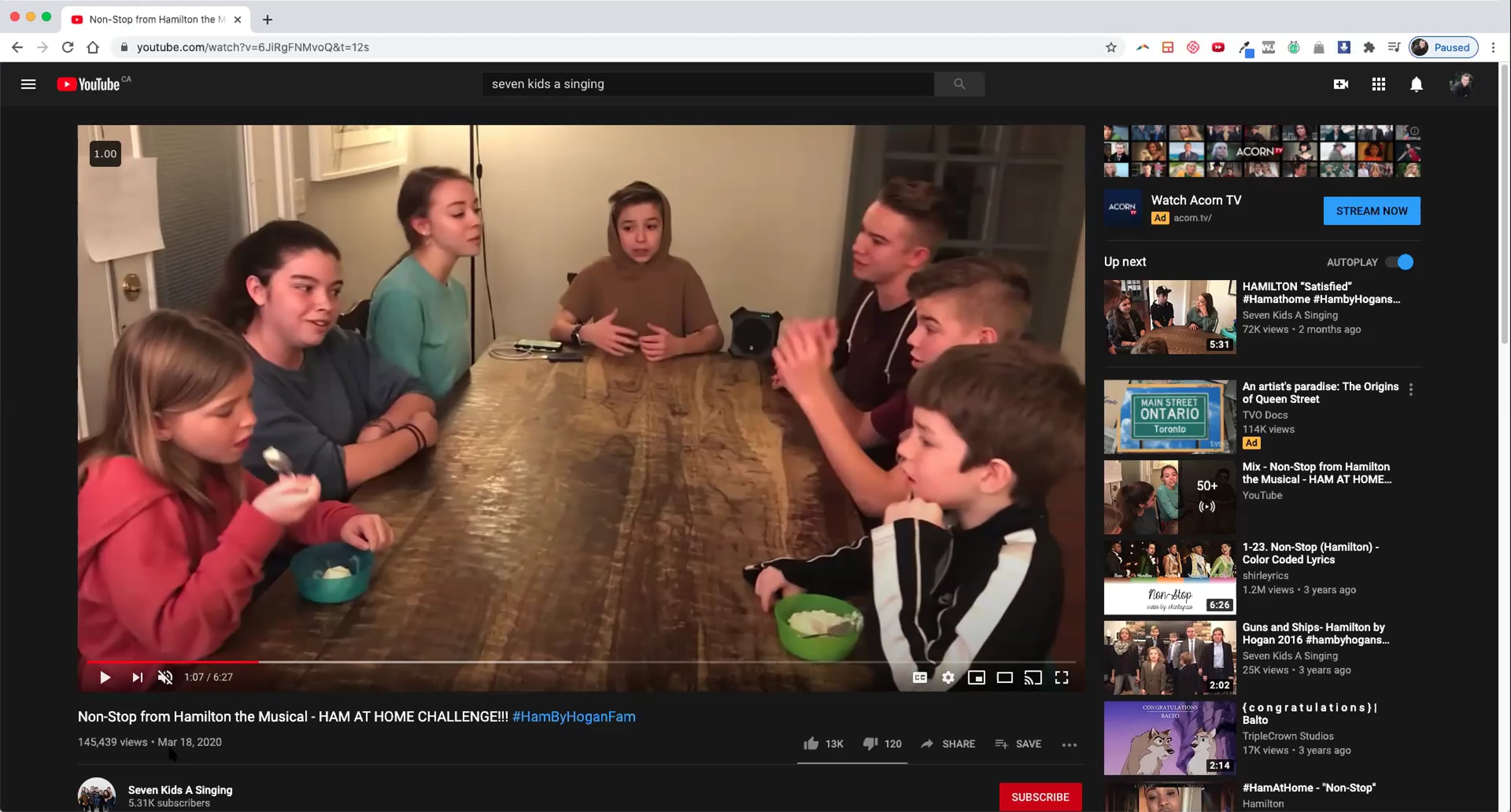Turn off the Autoplay switch
The image size is (1511, 812).
(x=1400, y=262)
